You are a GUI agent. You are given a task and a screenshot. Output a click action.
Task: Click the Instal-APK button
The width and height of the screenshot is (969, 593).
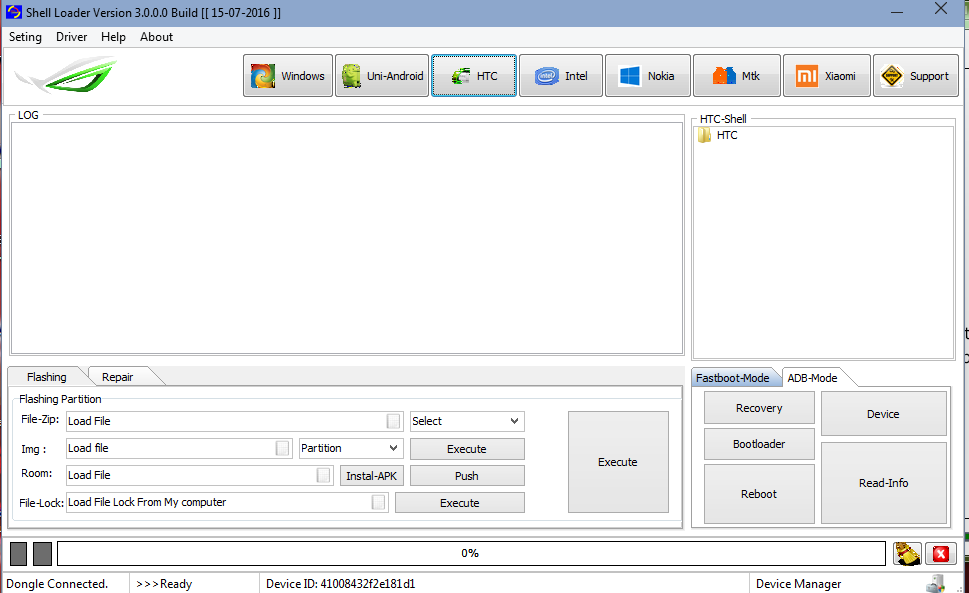(x=371, y=476)
